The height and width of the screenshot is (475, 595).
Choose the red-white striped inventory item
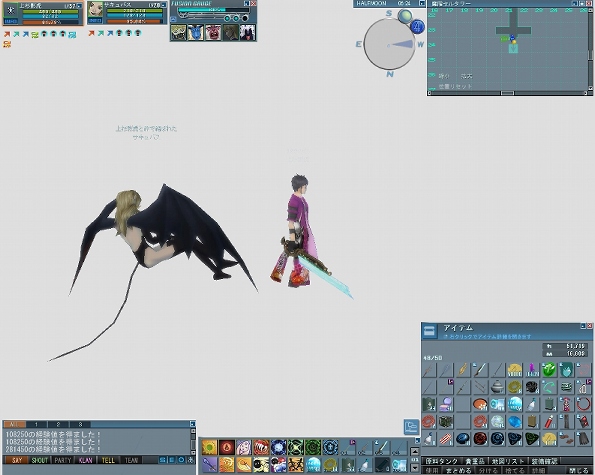[x=446, y=439]
